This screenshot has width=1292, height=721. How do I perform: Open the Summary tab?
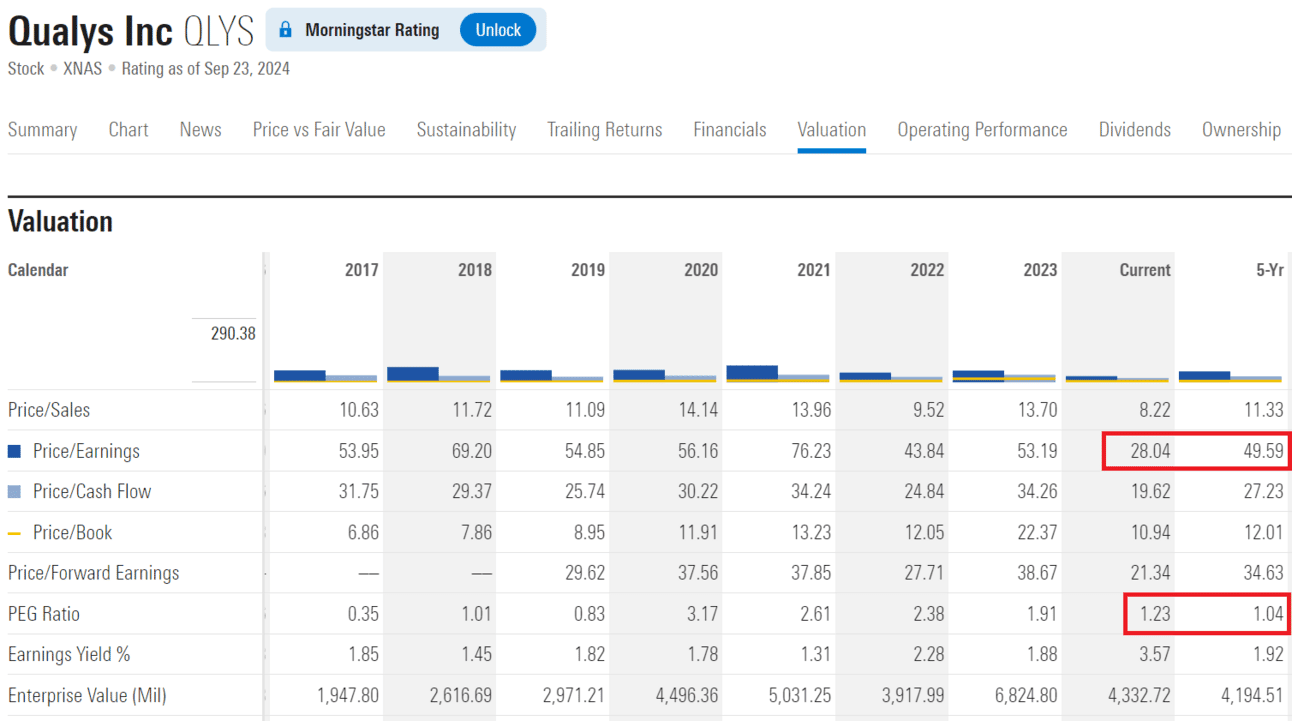[x=42, y=130]
